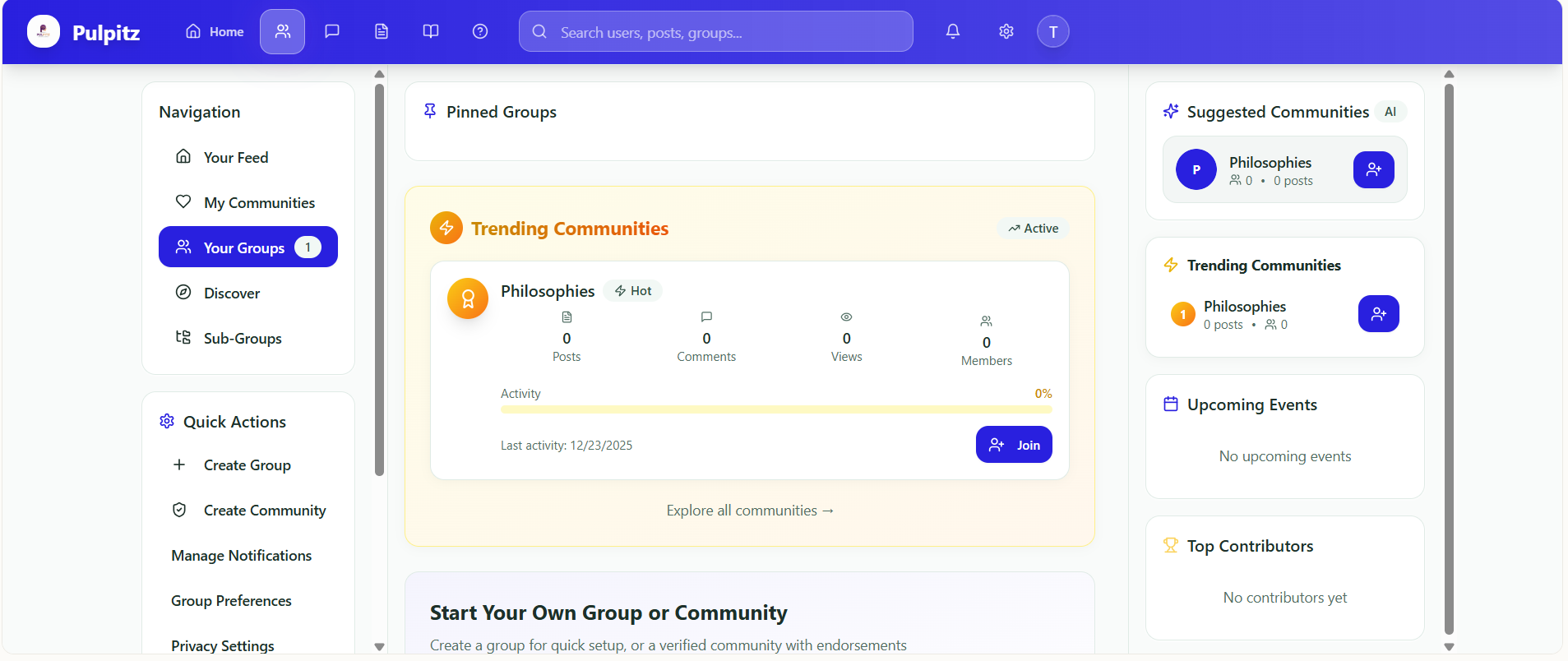Click the right page scrollbar thumb
Image resolution: width=1568 pixels, height=661 pixels.
(x=1449, y=359)
